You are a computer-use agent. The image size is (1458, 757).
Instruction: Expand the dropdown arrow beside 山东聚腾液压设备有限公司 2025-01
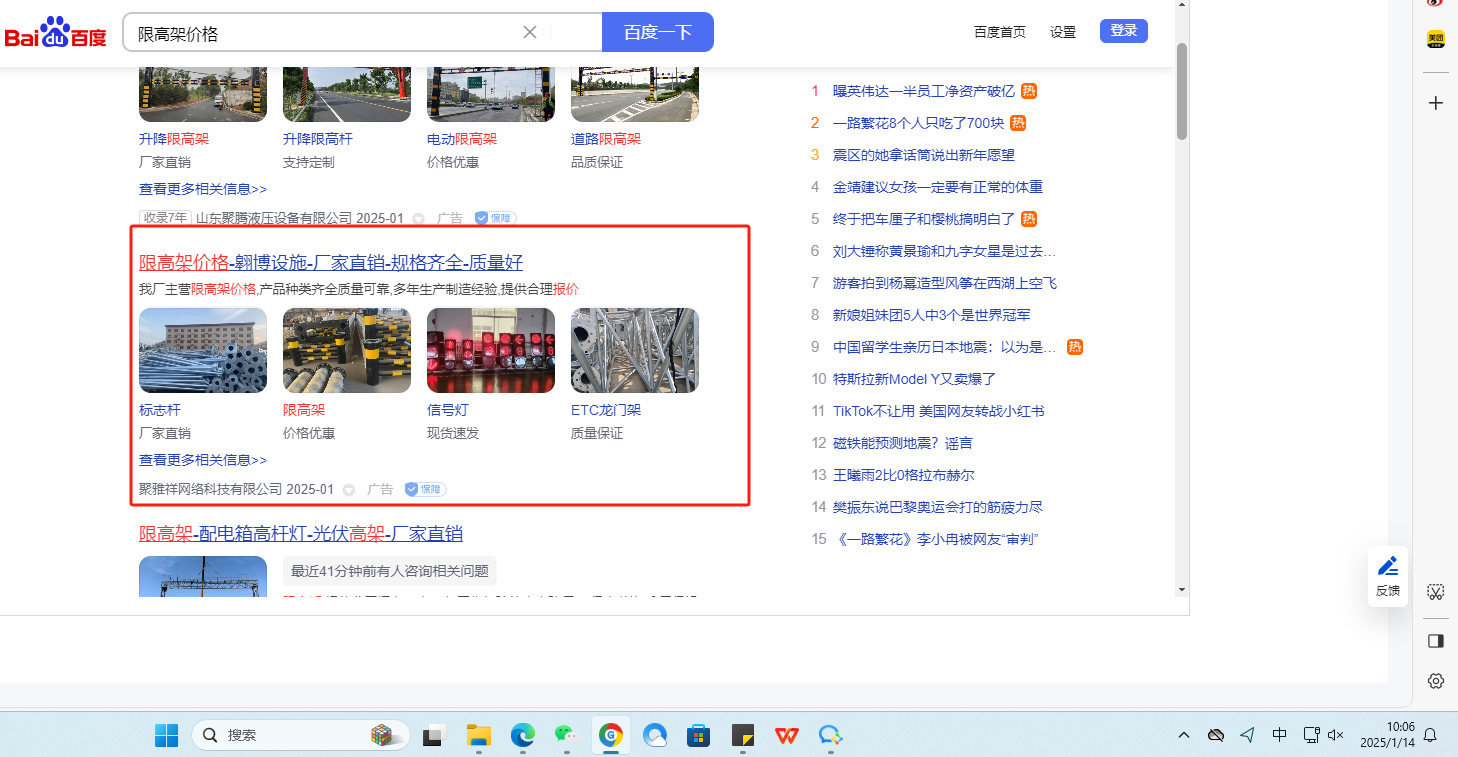(419, 218)
